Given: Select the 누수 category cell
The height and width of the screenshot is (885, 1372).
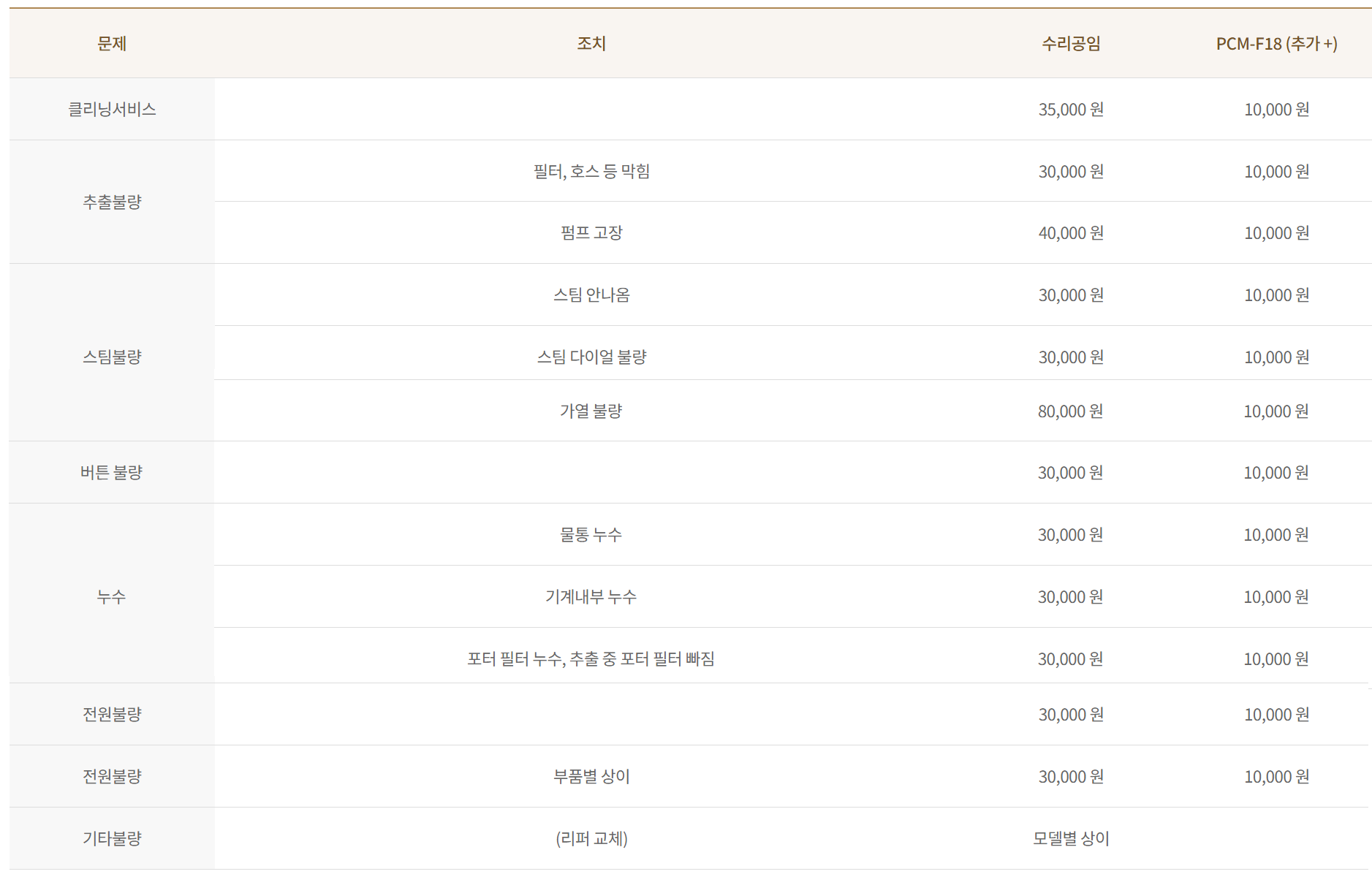Looking at the screenshot, I should coord(112,597).
